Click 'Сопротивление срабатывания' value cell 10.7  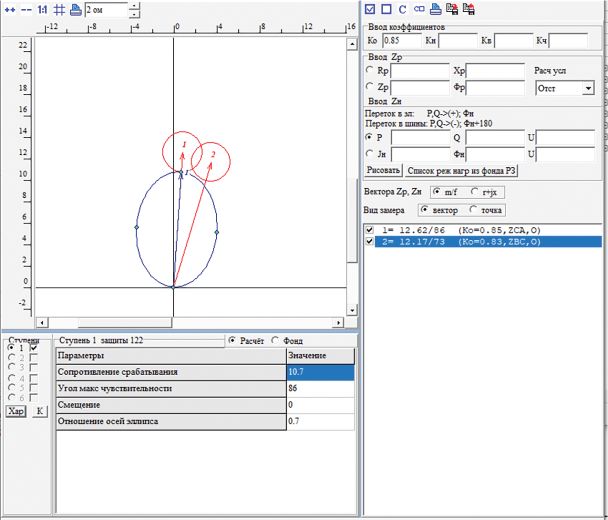tap(320, 372)
